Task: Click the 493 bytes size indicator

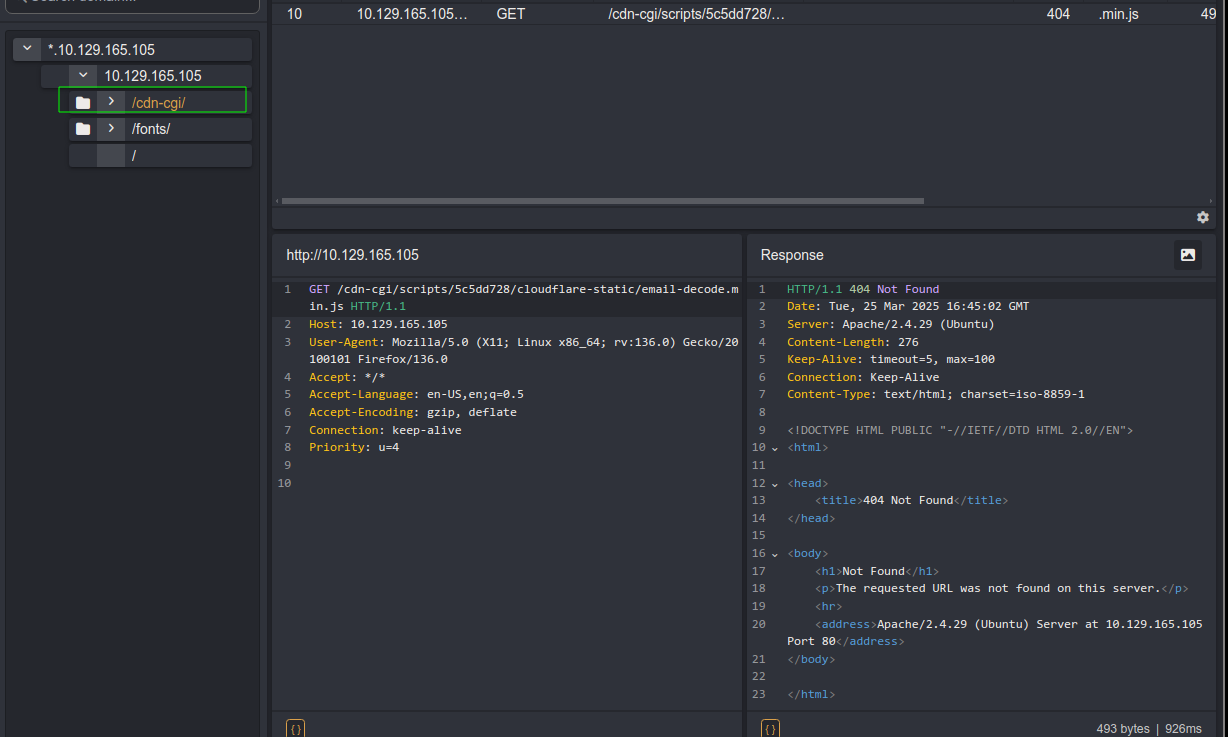Action: click(1123, 729)
